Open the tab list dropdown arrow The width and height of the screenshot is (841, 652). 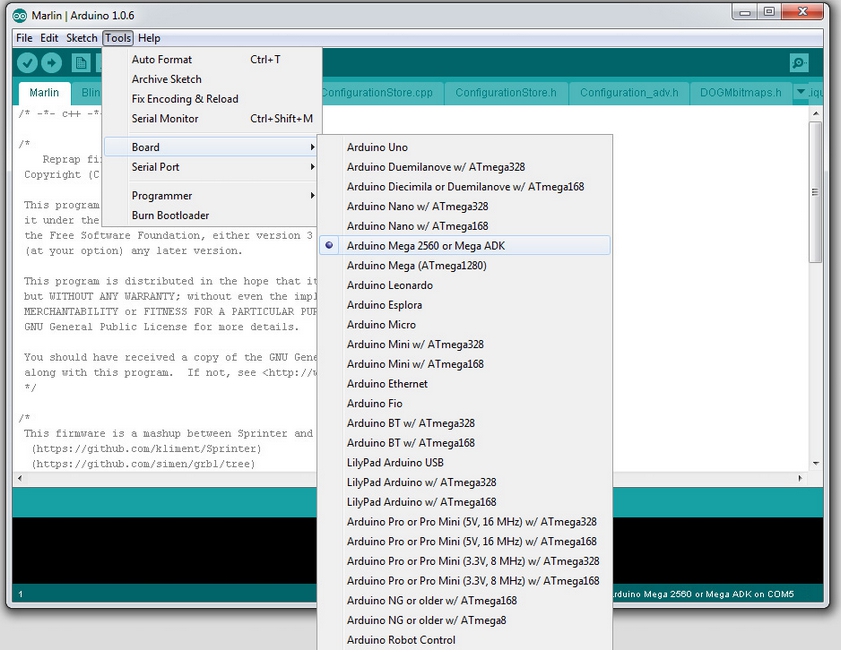pos(801,92)
